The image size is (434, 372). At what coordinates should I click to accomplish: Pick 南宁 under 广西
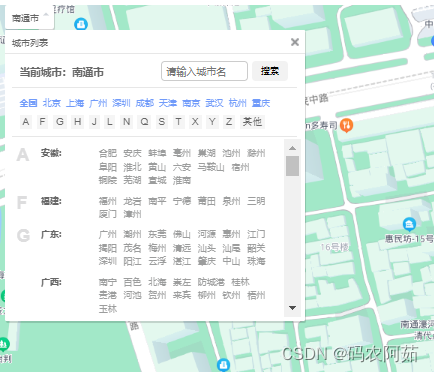108,282
